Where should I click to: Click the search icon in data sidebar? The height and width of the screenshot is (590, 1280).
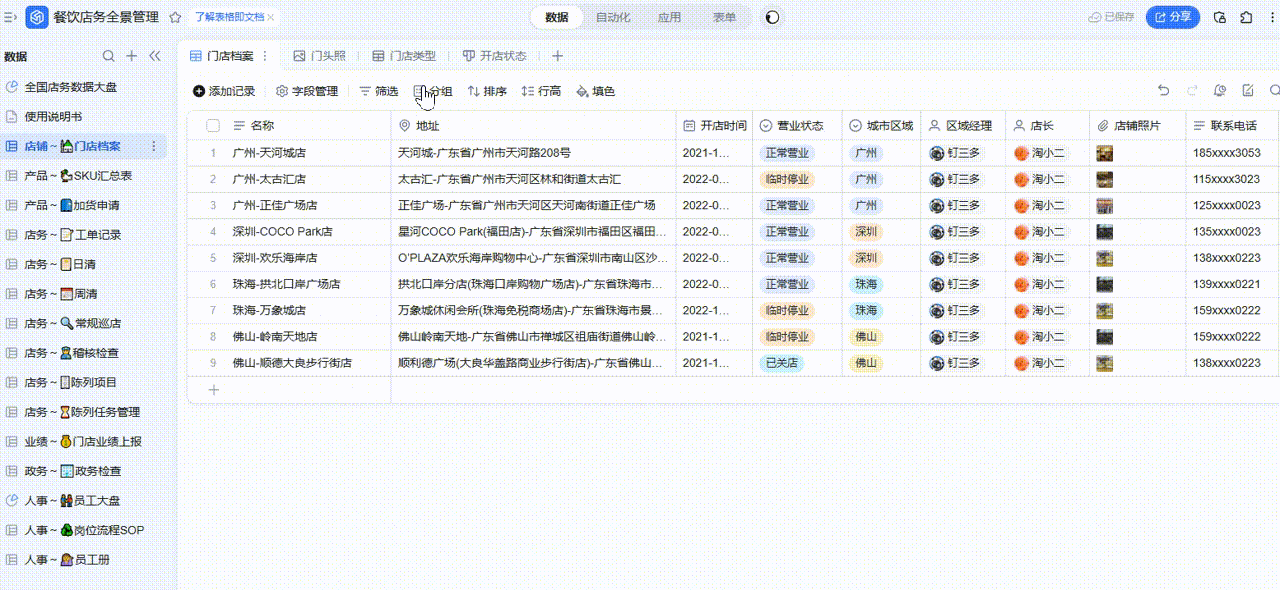(109, 56)
